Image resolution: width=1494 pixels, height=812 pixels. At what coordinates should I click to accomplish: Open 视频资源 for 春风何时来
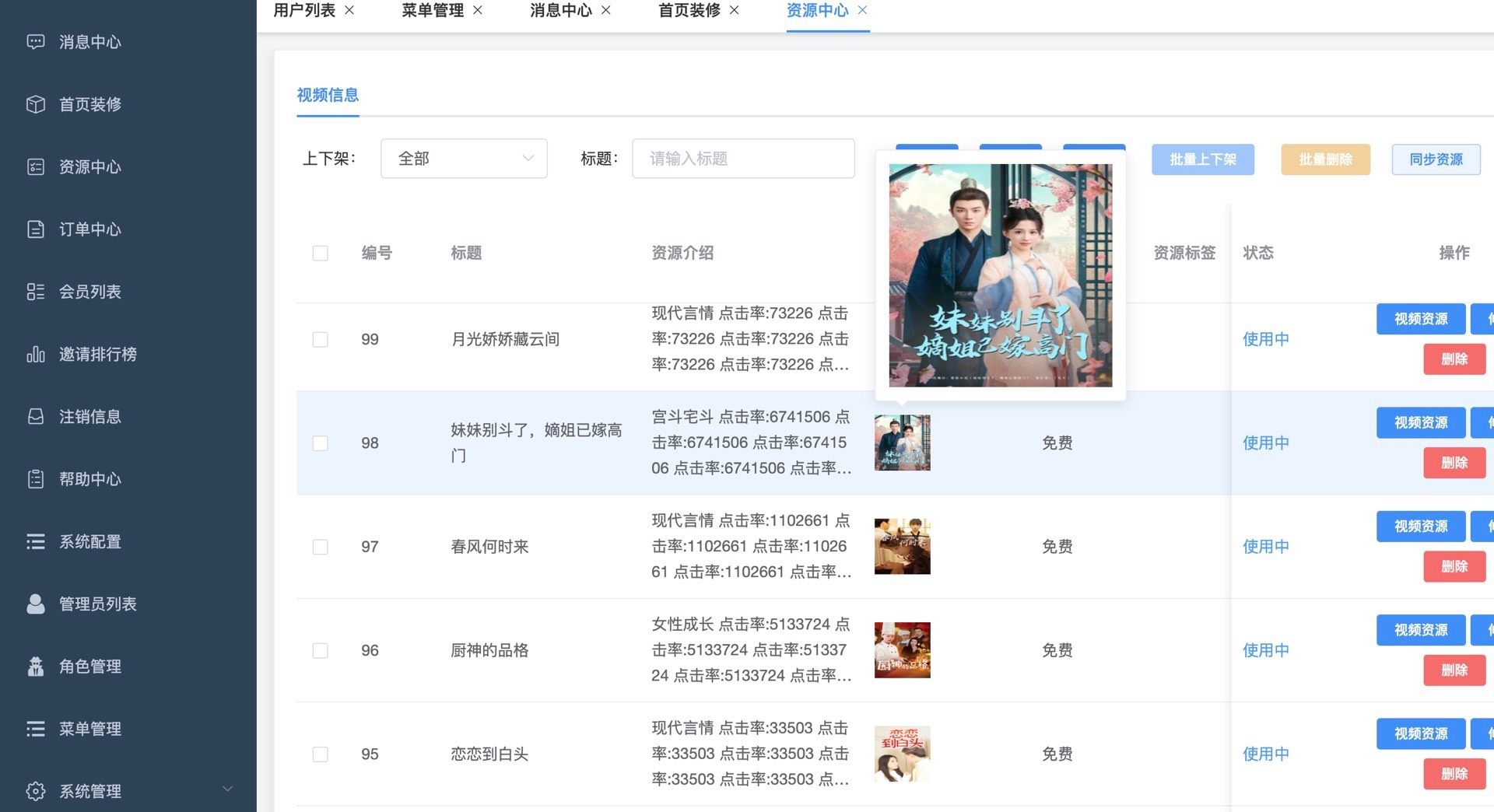pos(1421,527)
